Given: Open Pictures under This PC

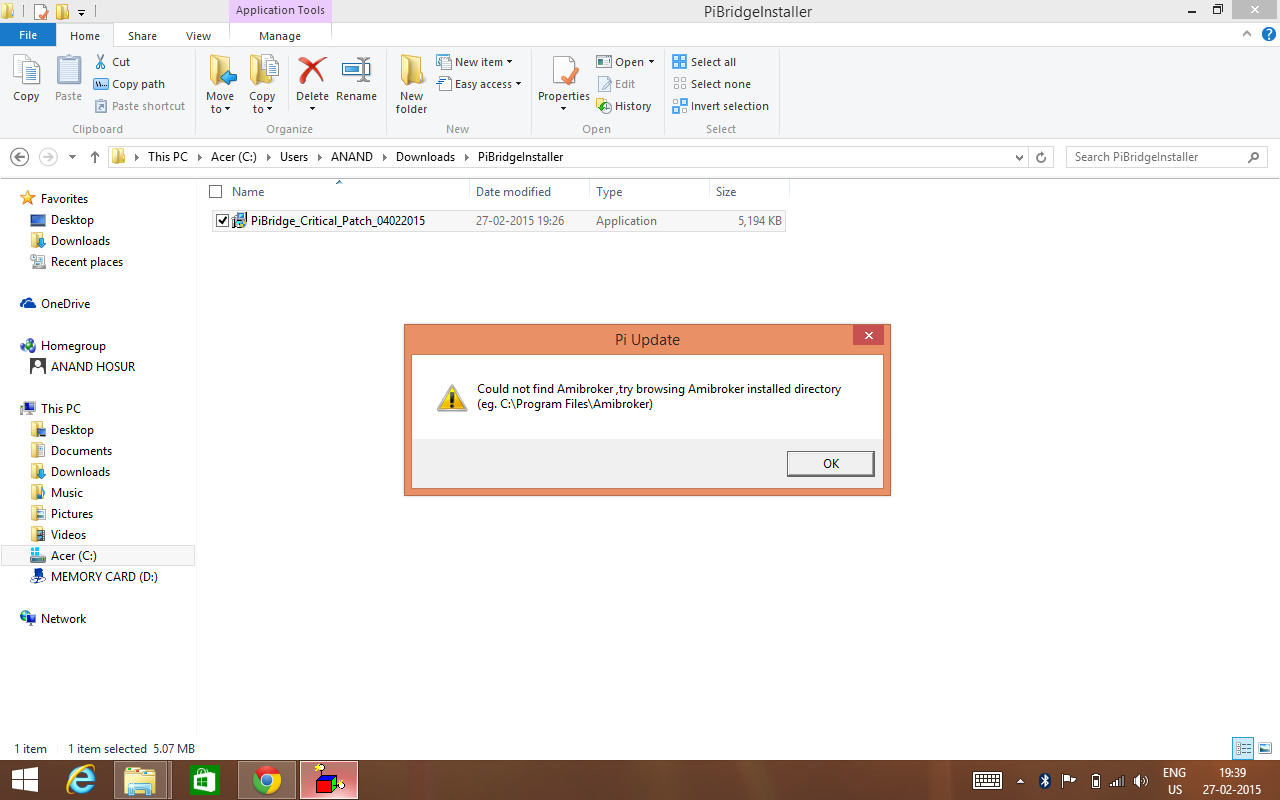Looking at the screenshot, I should coord(72,514).
